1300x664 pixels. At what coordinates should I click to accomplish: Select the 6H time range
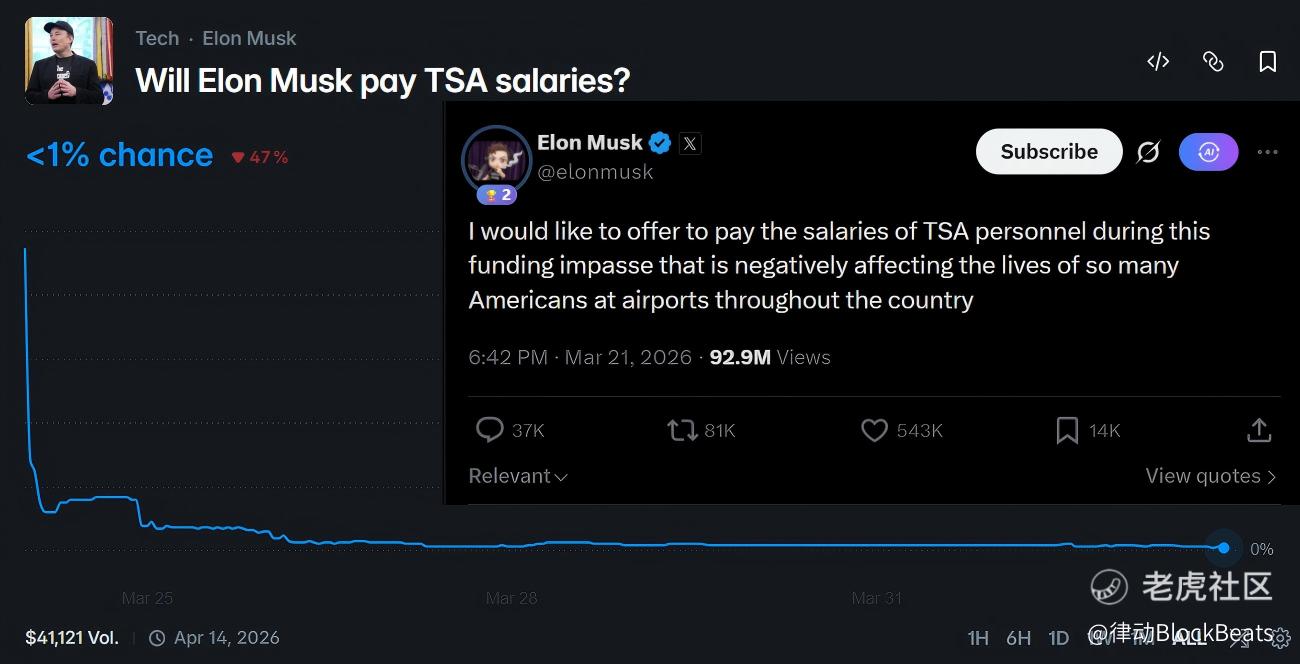1018,638
